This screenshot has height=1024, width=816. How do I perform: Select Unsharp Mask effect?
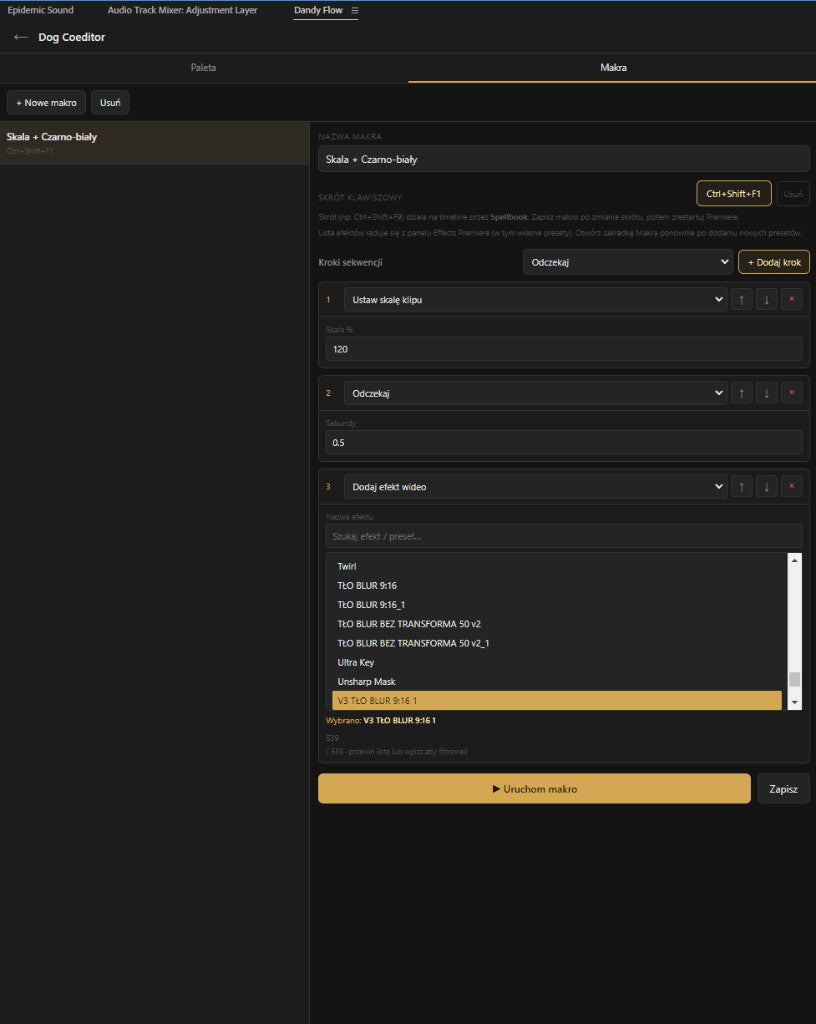(557, 681)
